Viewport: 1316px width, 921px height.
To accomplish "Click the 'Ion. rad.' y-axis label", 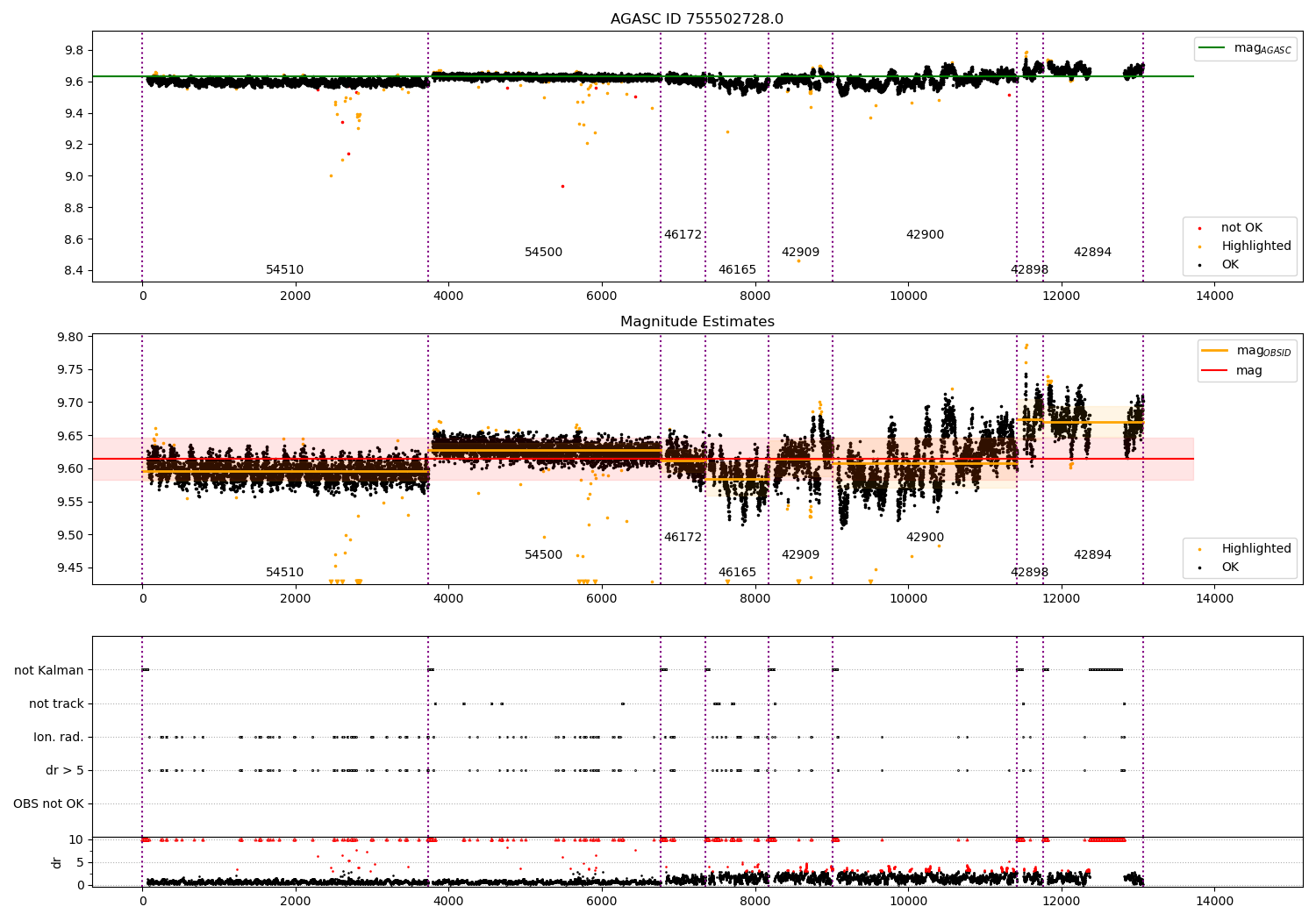I will [x=59, y=738].
